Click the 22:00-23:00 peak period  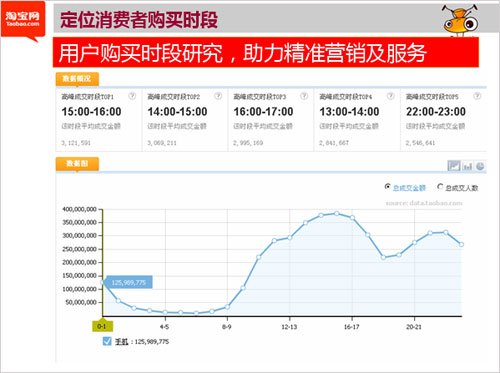point(436,112)
